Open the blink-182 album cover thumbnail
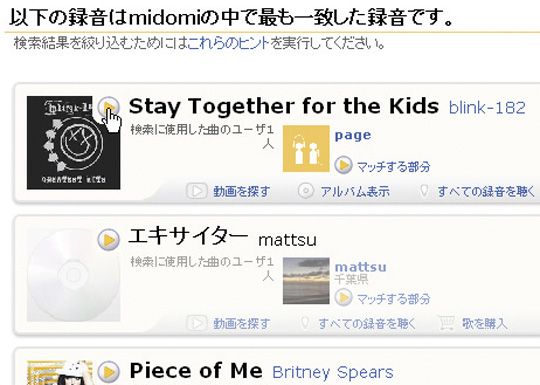540x385 pixels. pos(73,143)
